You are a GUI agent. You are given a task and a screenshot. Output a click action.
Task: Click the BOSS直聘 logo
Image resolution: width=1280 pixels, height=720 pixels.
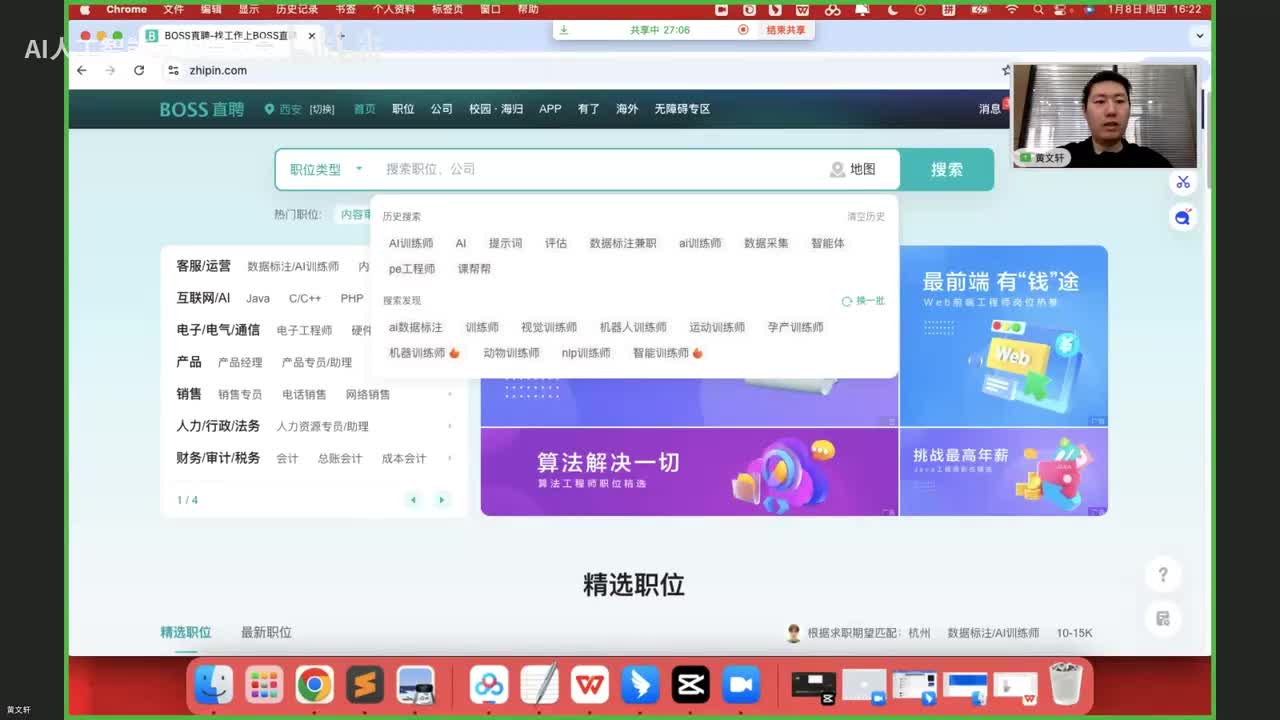(201, 109)
